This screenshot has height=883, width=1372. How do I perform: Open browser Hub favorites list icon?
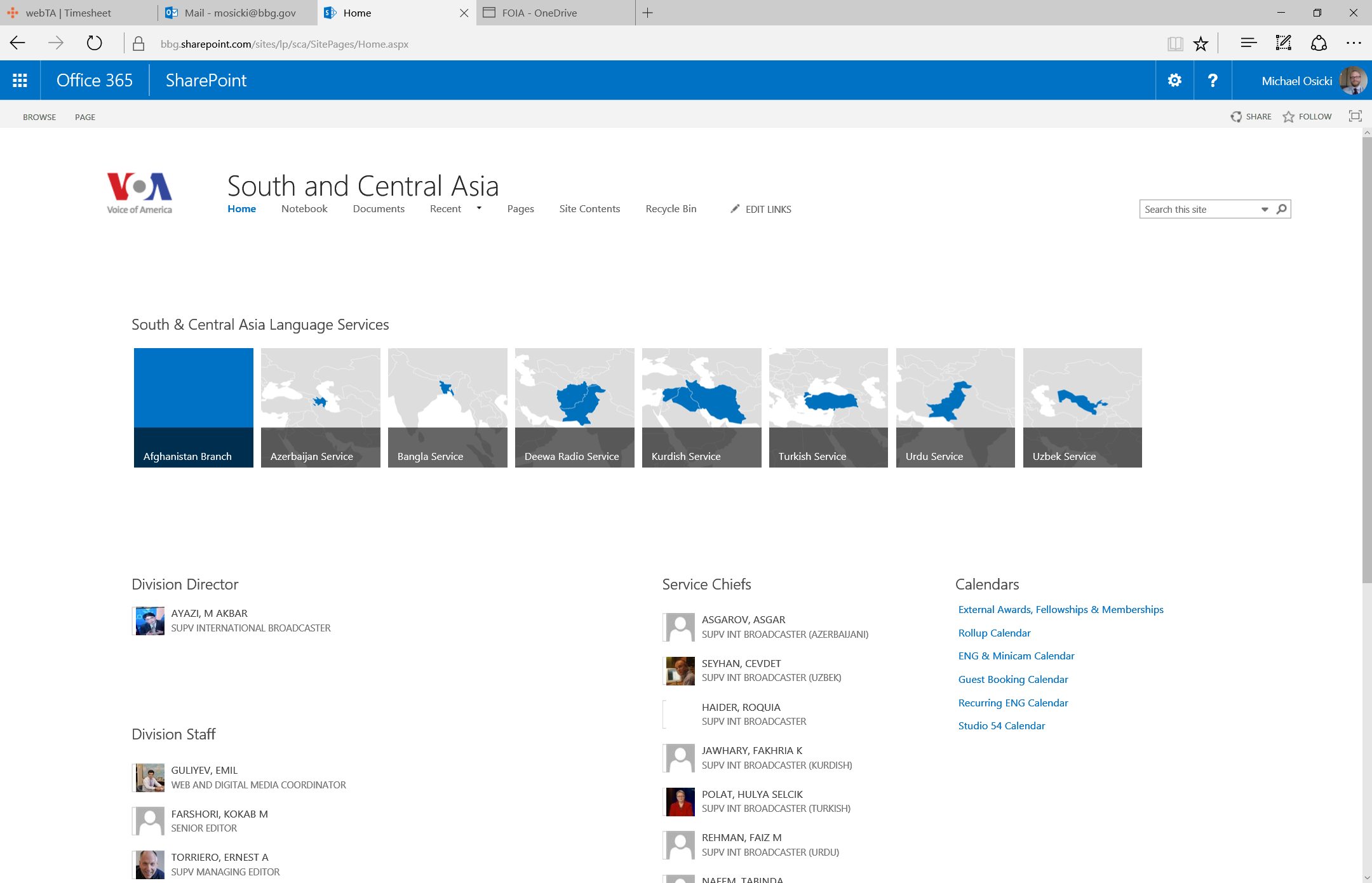click(1248, 43)
